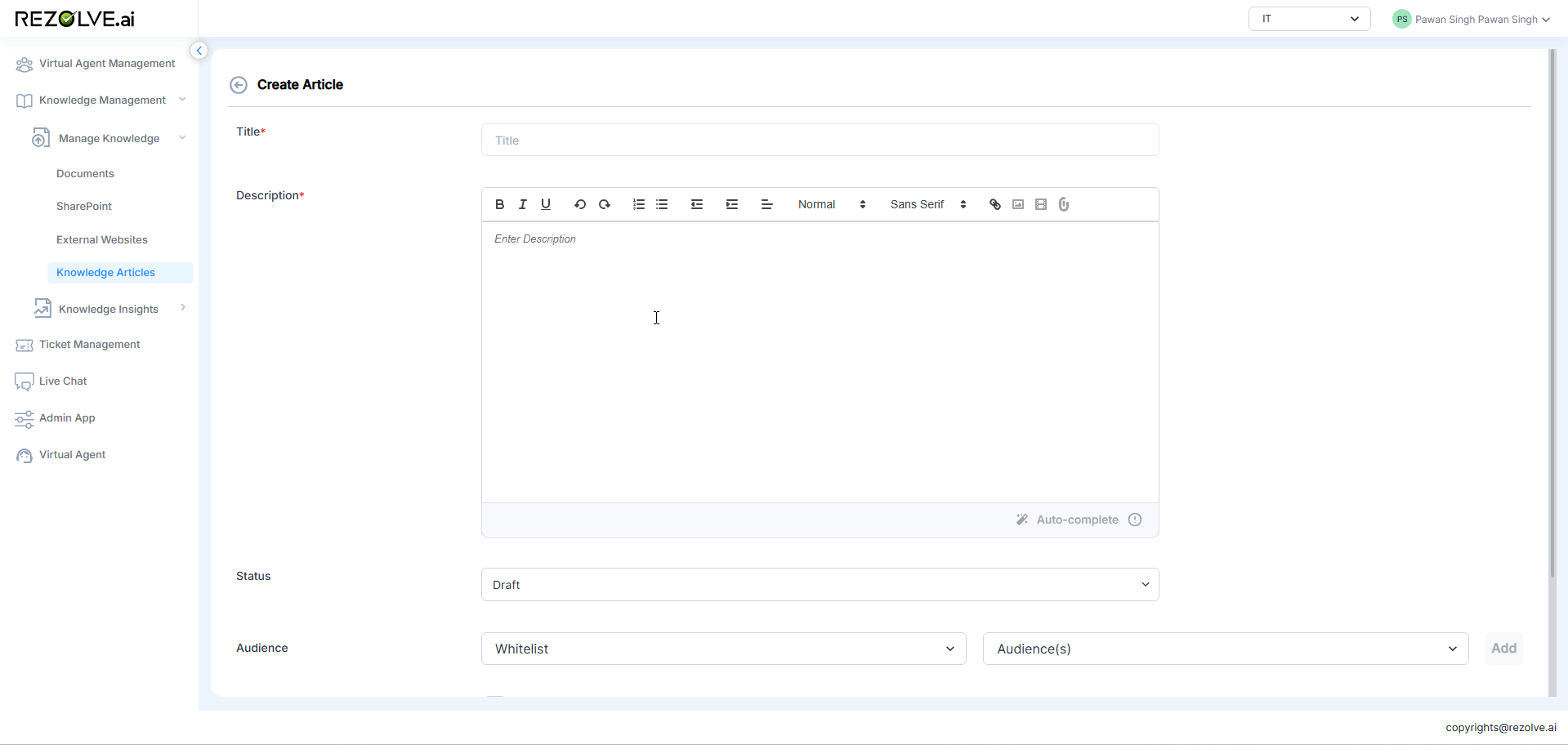Go back using the Create Article arrow
The height and width of the screenshot is (745, 1568).
pos(239,85)
